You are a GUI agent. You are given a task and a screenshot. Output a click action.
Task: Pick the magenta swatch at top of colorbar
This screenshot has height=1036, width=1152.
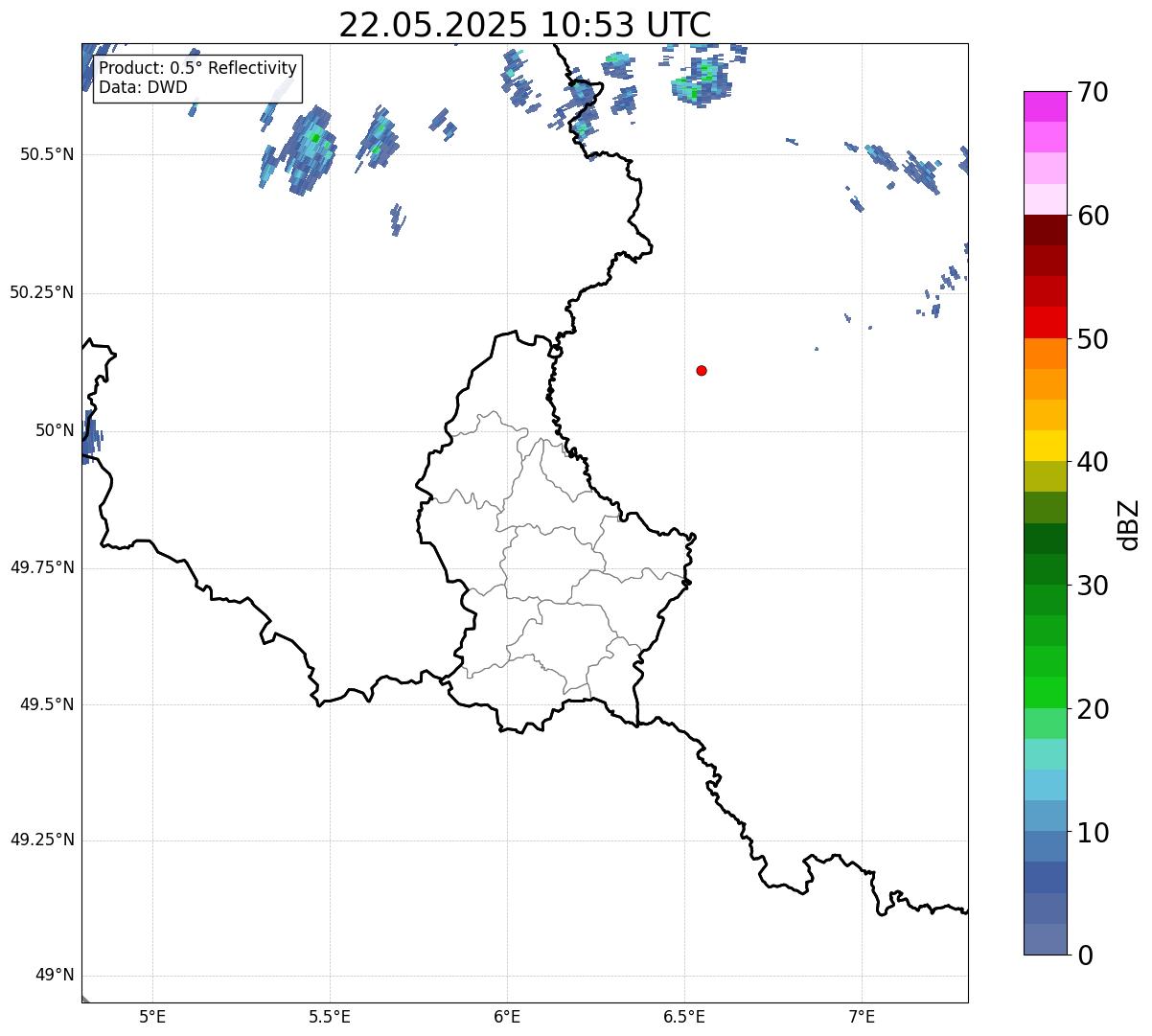[1045, 106]
